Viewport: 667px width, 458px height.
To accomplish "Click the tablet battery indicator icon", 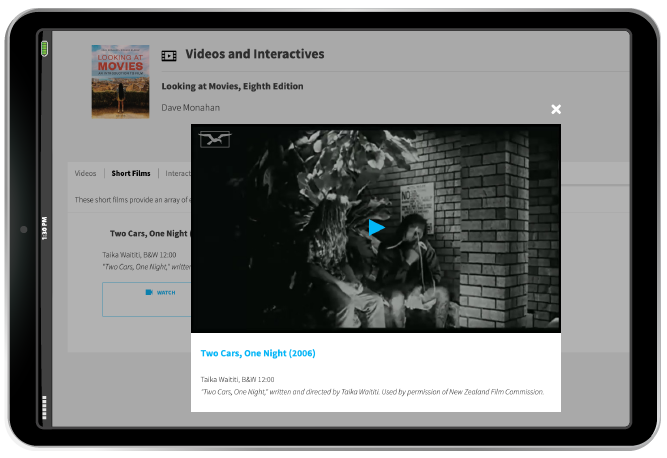I will coord(44,48).
